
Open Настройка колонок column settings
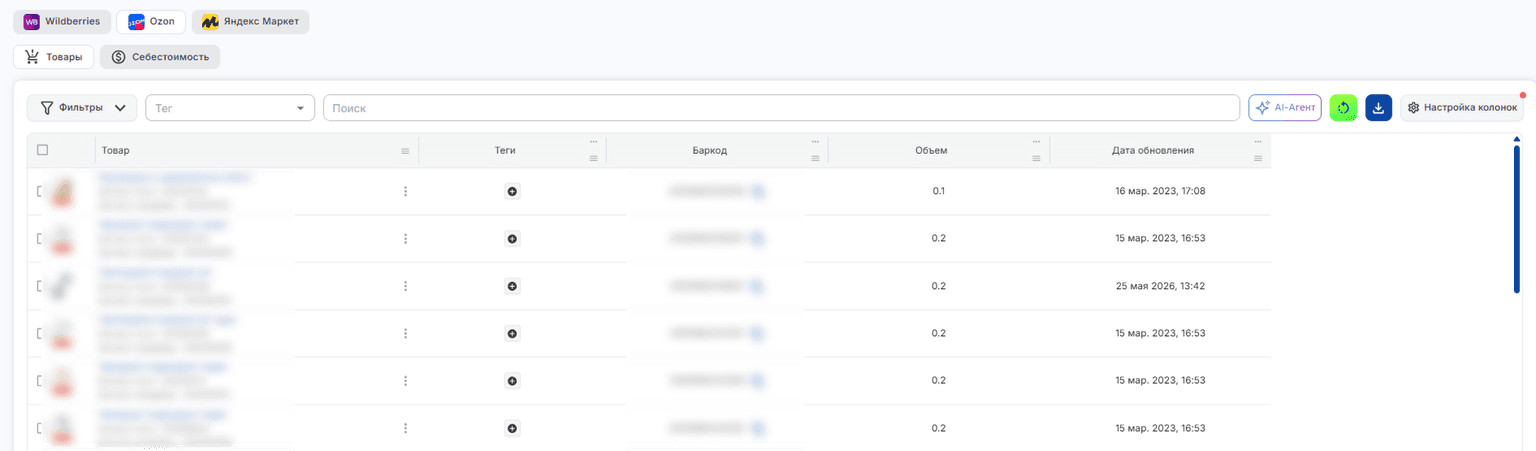click(1462, 107)
